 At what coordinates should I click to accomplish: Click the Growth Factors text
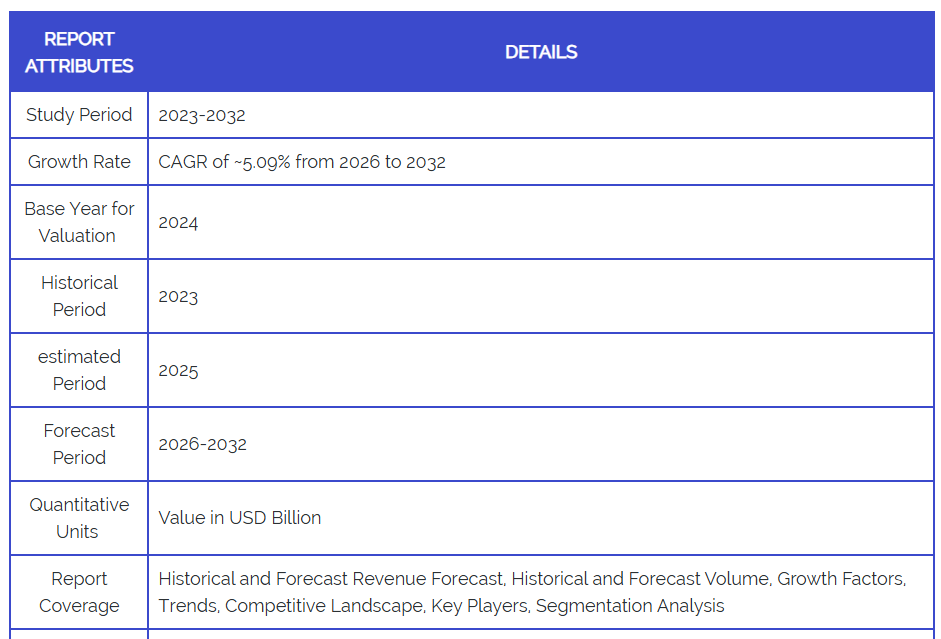click(841, 579)
